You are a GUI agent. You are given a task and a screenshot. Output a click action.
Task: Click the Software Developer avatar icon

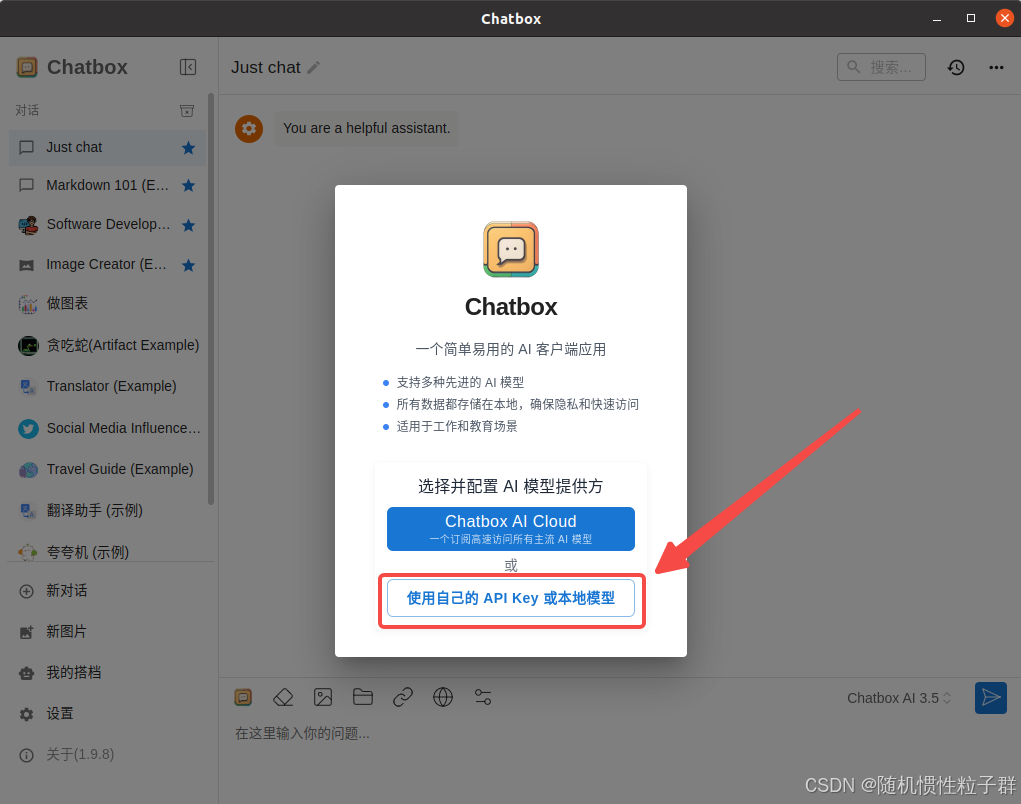tap(27, 225)
